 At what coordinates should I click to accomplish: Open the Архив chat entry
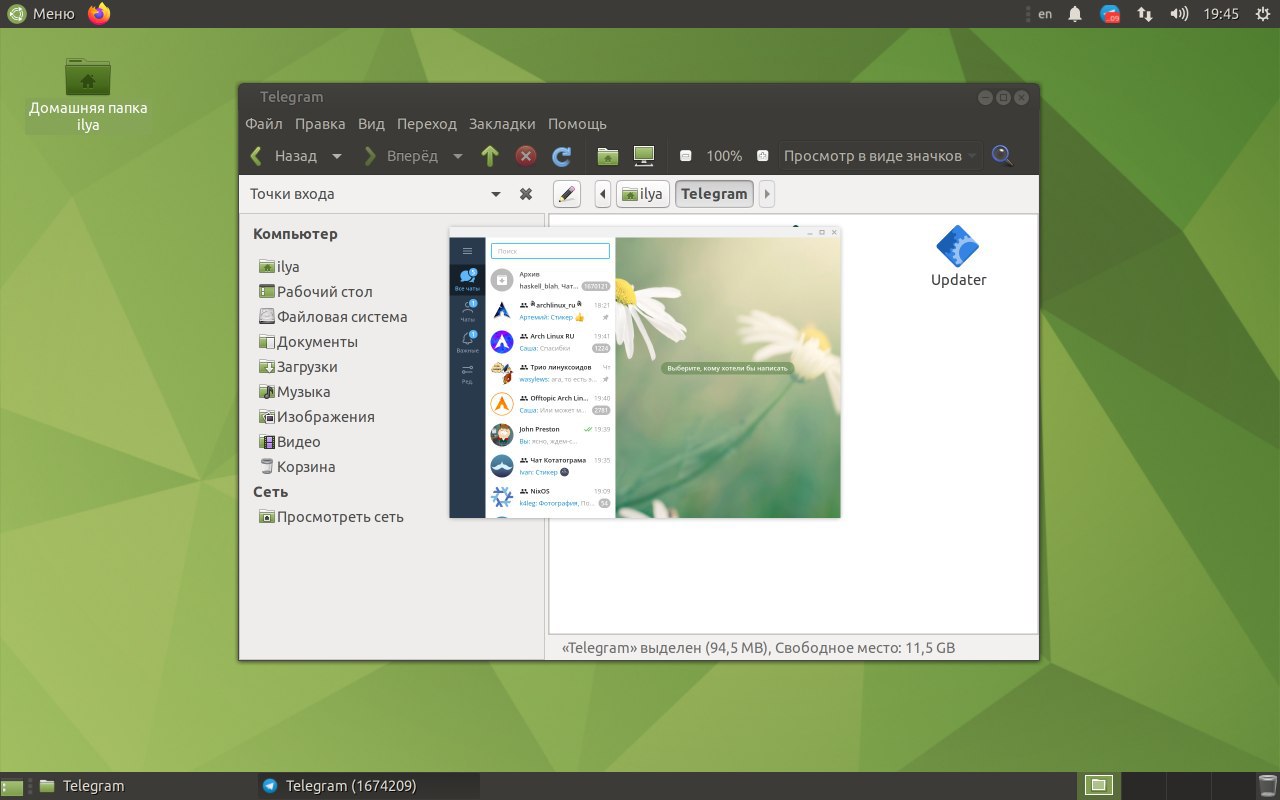click(550, 280)
